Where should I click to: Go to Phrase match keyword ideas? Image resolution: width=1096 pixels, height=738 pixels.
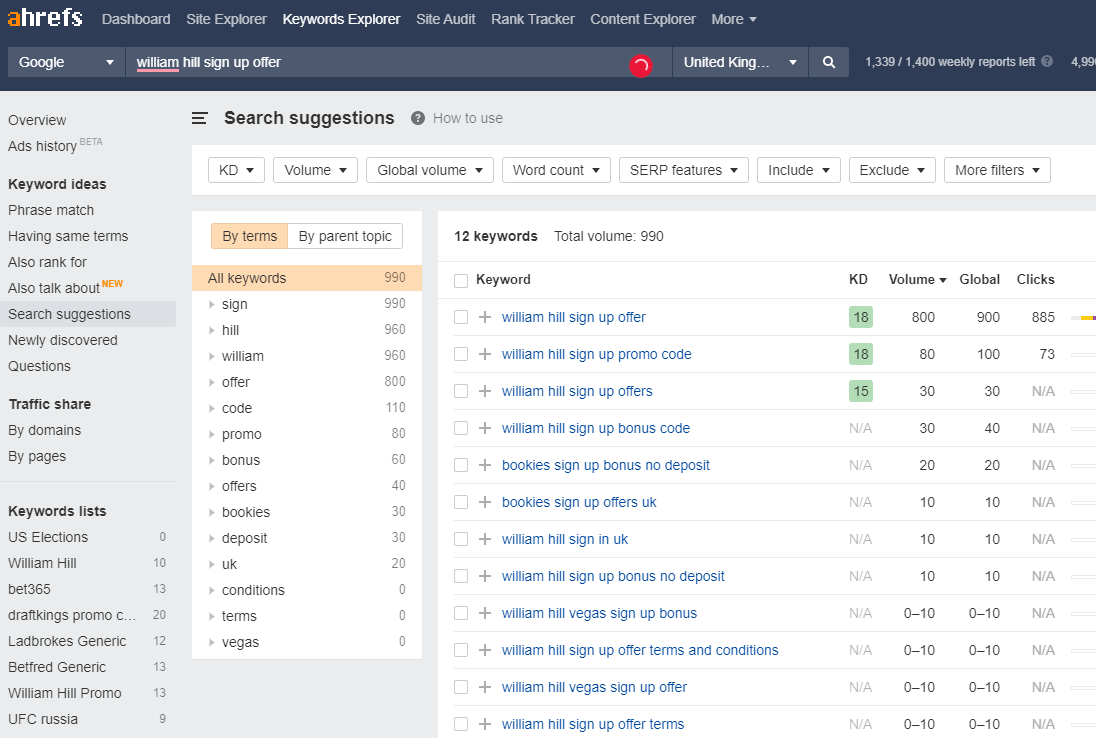[51, 210]
